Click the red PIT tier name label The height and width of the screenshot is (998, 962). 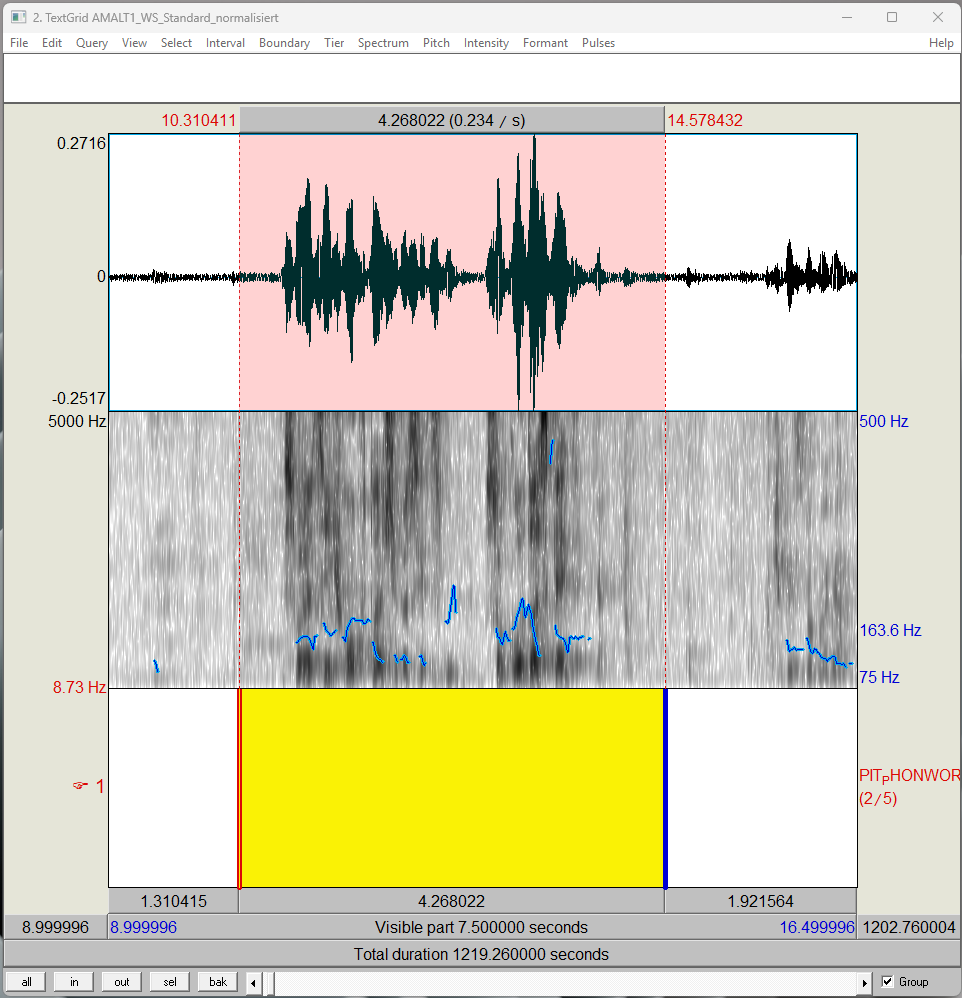pos(910,775)
